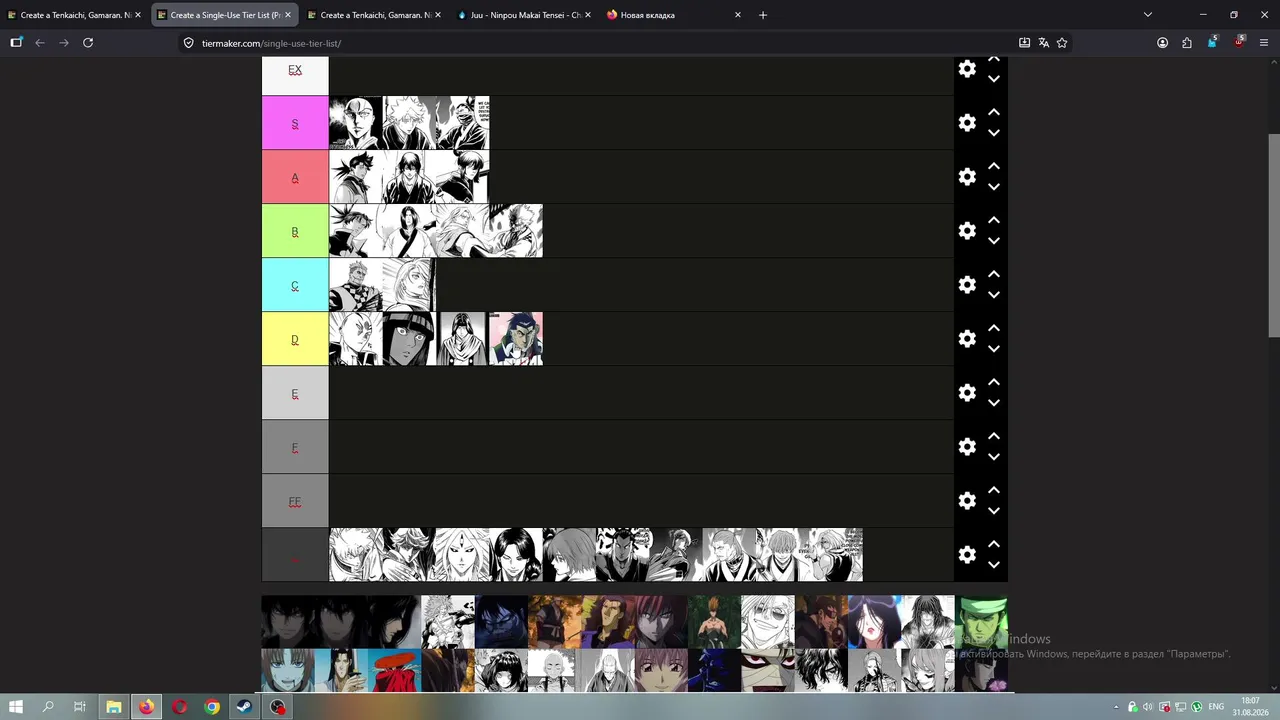Expand the list all tabs dropdown
The image size is (1280, 720).
(1148, 15)
